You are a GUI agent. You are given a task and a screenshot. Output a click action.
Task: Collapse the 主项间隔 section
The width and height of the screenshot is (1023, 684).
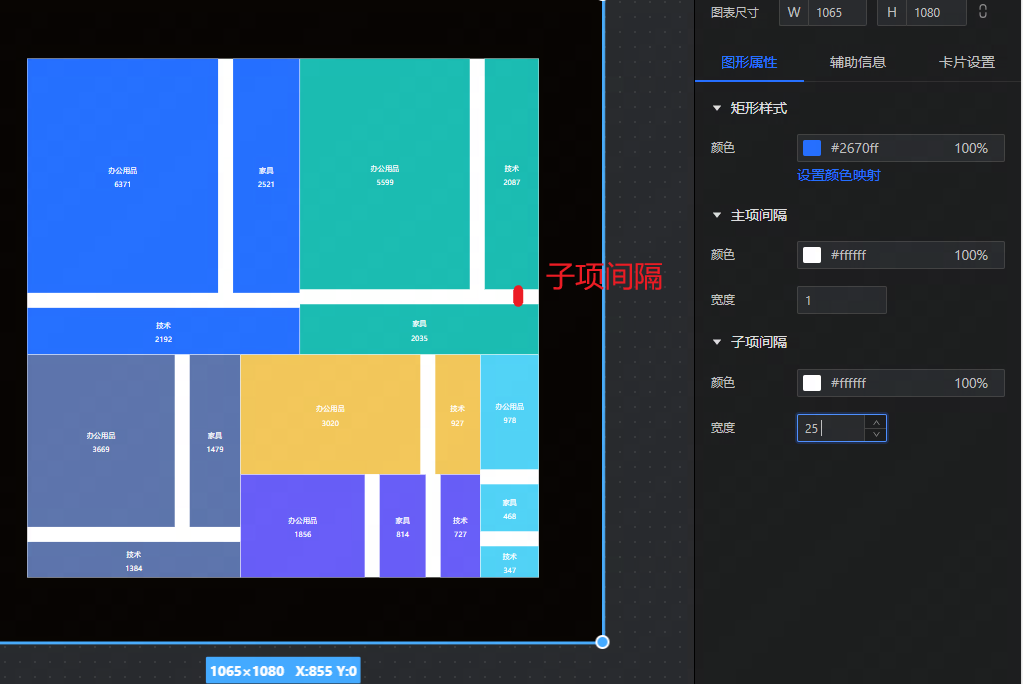click(716, 215)
